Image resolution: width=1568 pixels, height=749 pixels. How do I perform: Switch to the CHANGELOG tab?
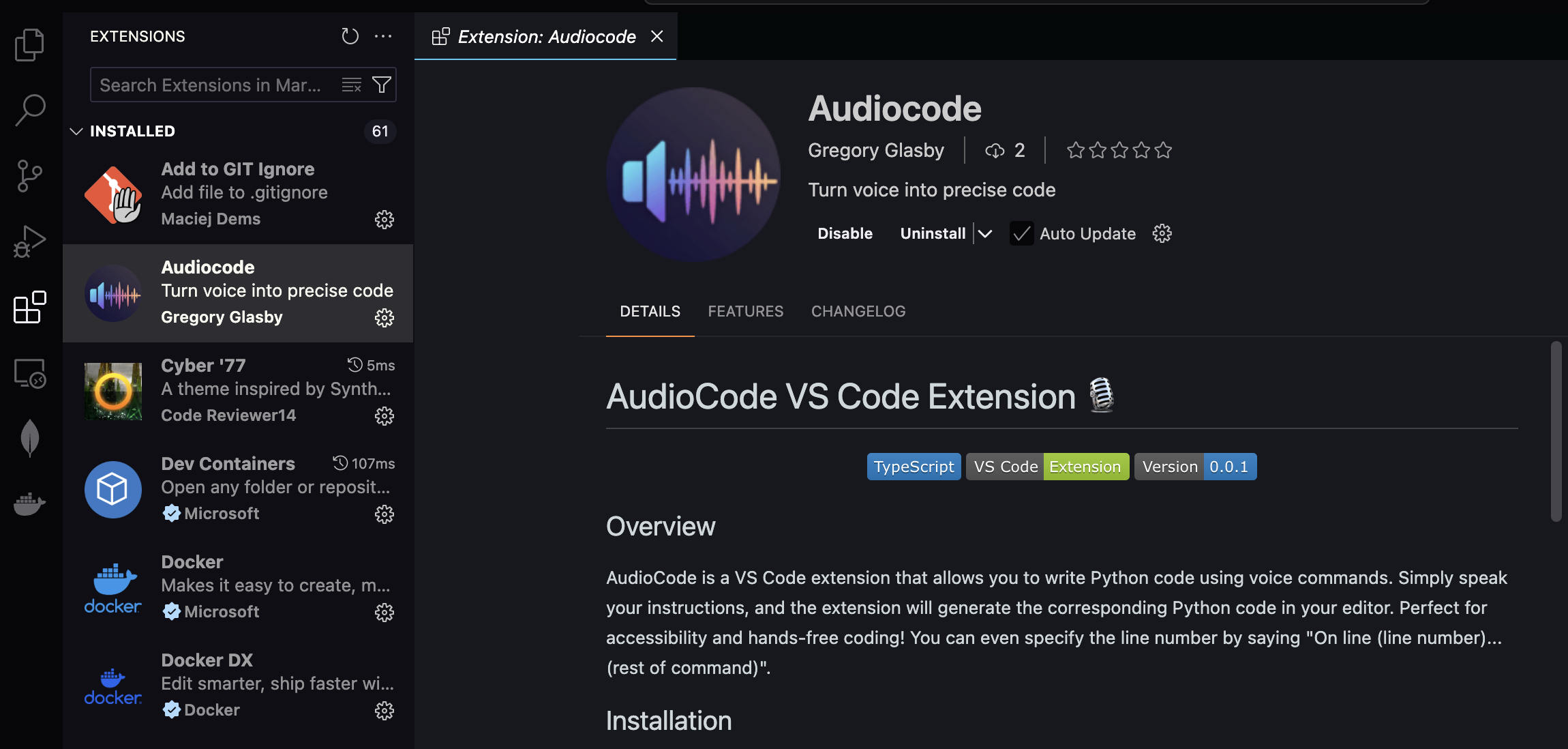[x=858, y=311]
